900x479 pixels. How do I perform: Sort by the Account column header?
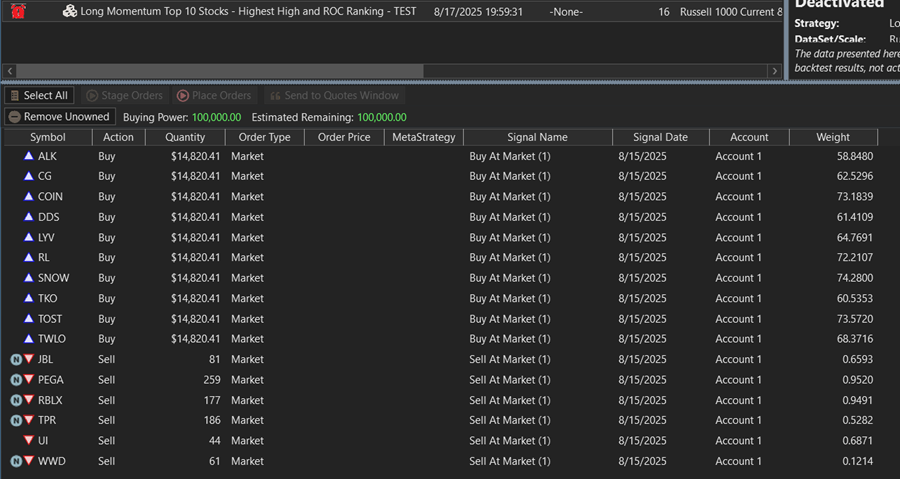(x=749, y=138)
